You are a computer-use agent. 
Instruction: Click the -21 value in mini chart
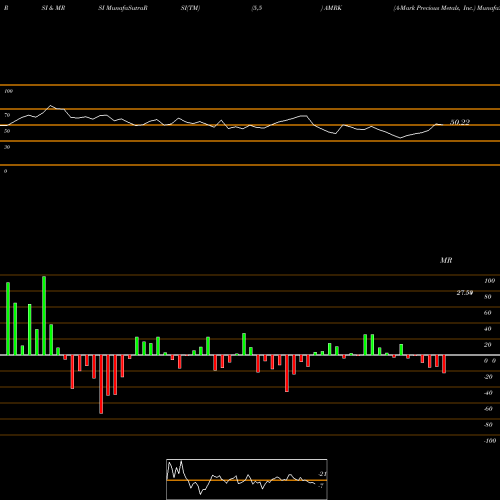[x=322, y=474]
